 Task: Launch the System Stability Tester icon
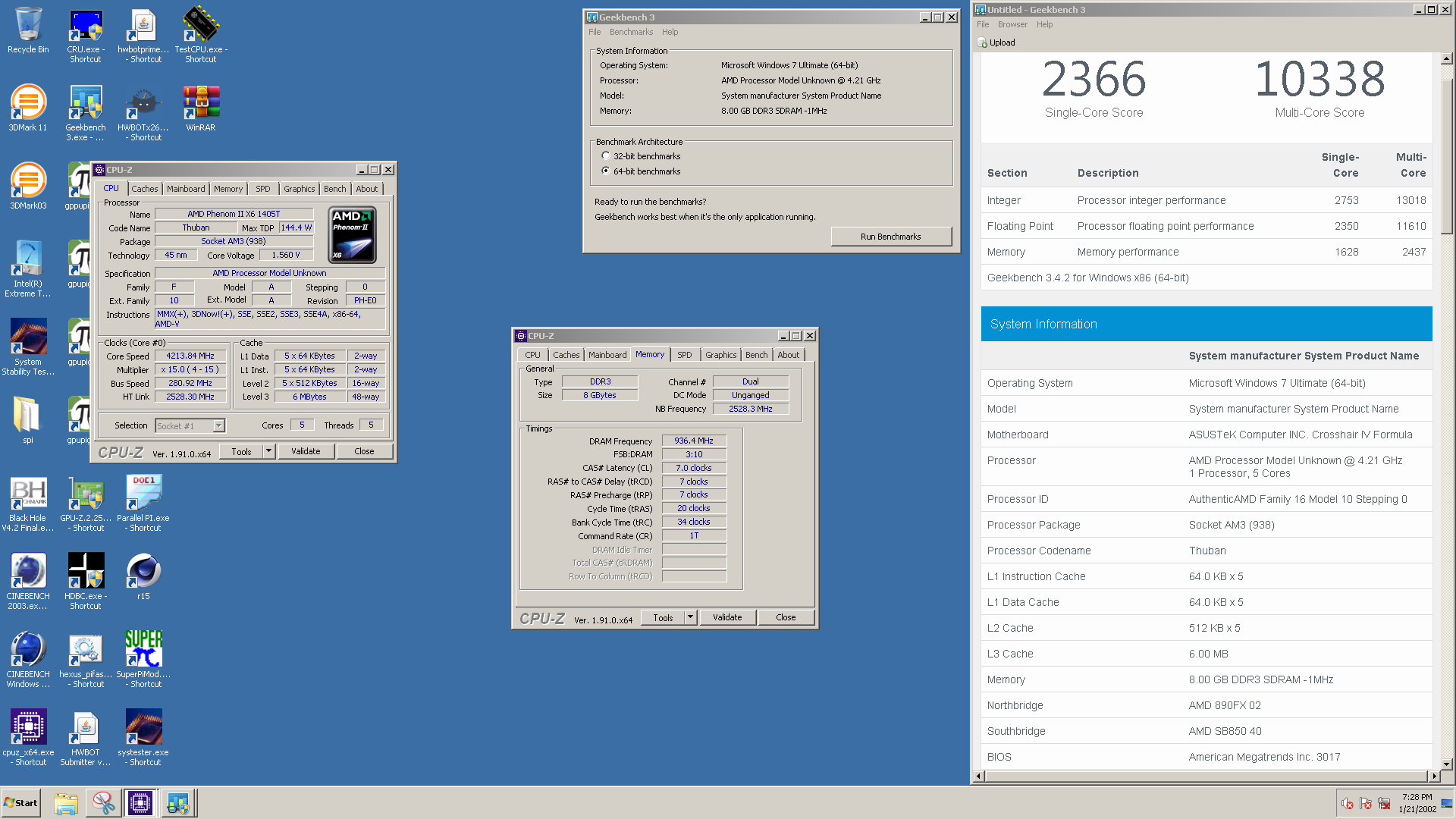(x=28, y=347)
